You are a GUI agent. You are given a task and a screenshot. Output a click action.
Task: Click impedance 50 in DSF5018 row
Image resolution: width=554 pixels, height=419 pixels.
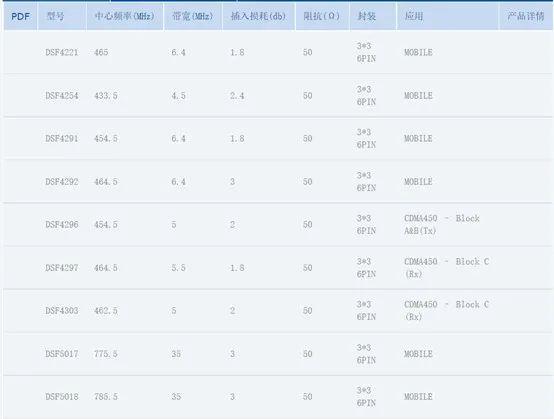307,397
